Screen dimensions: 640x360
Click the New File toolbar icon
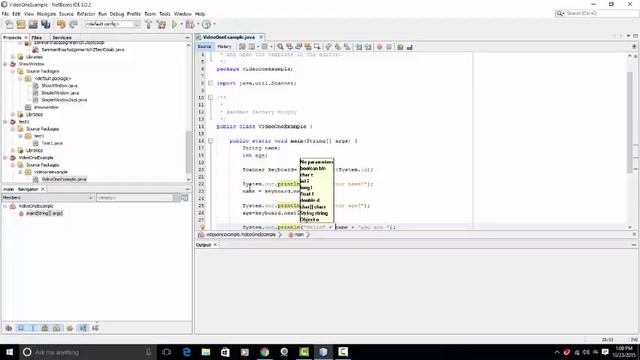pyautogui.click(x=9, y=24)
